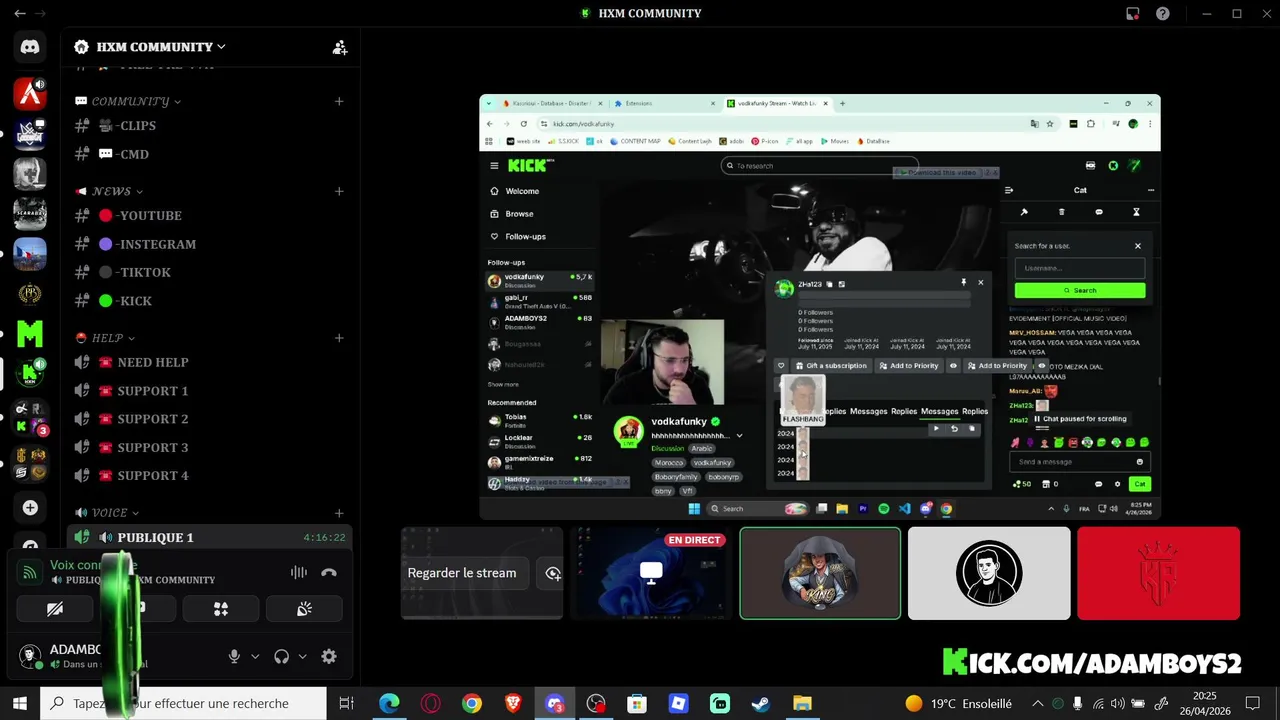Image resolution: width=1280 pixels, height=720 pixels.
Task: Join the SUPPORT 2 voice channel
Action: pyautogui.click(x=210, y=419)
